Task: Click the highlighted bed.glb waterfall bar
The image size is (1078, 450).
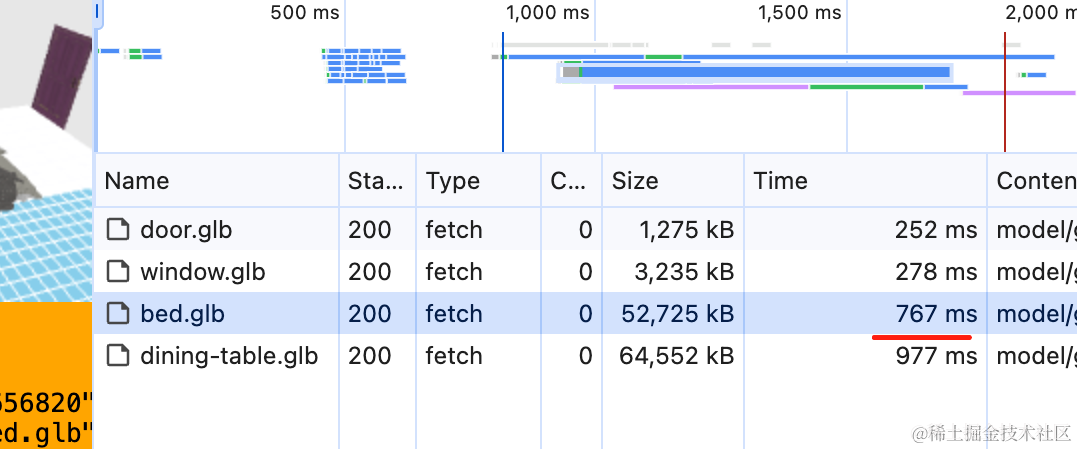Action: 756,72
